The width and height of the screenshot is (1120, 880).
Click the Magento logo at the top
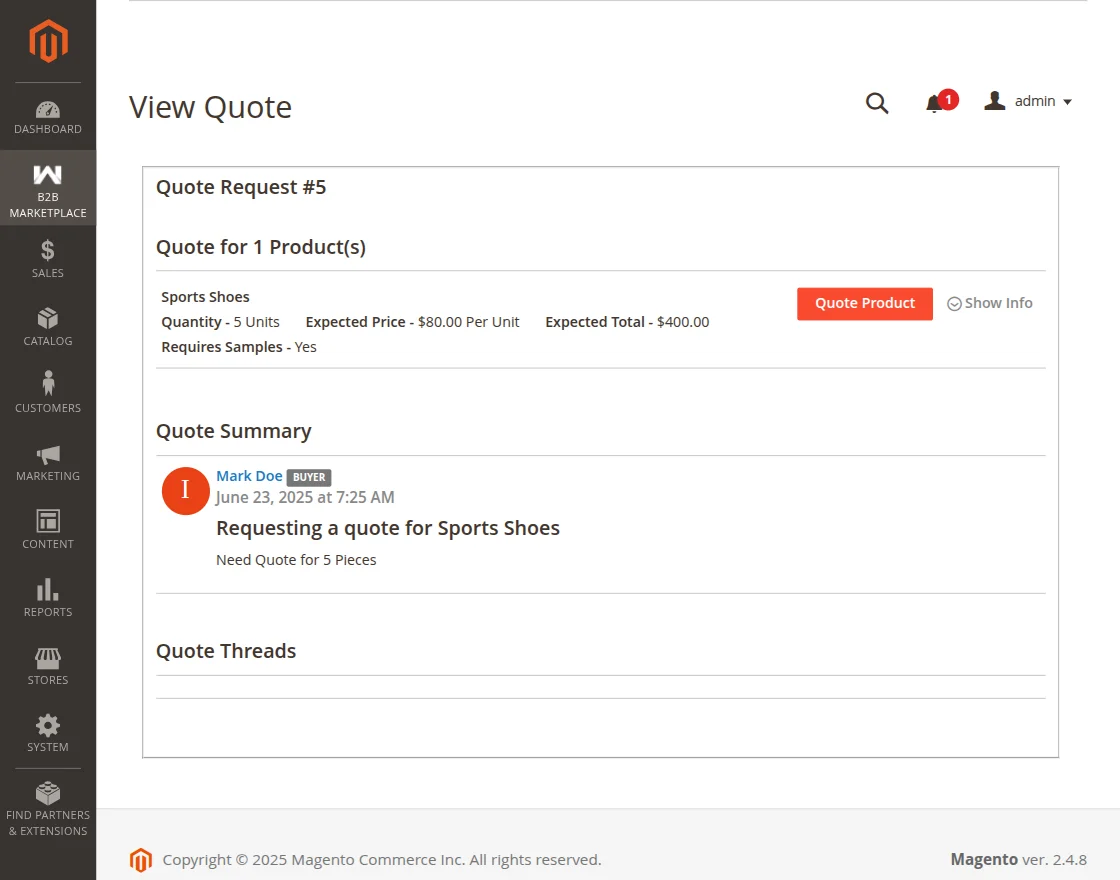[47, 41]
